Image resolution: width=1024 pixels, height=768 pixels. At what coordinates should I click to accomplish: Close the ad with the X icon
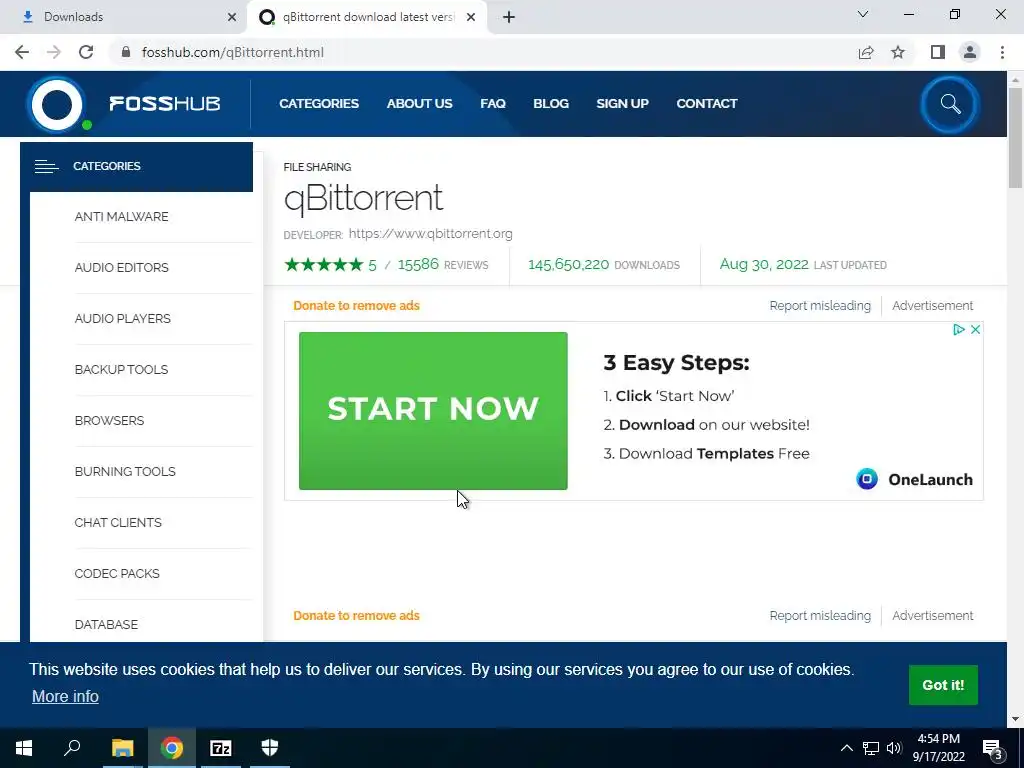[x=975, y=330]
